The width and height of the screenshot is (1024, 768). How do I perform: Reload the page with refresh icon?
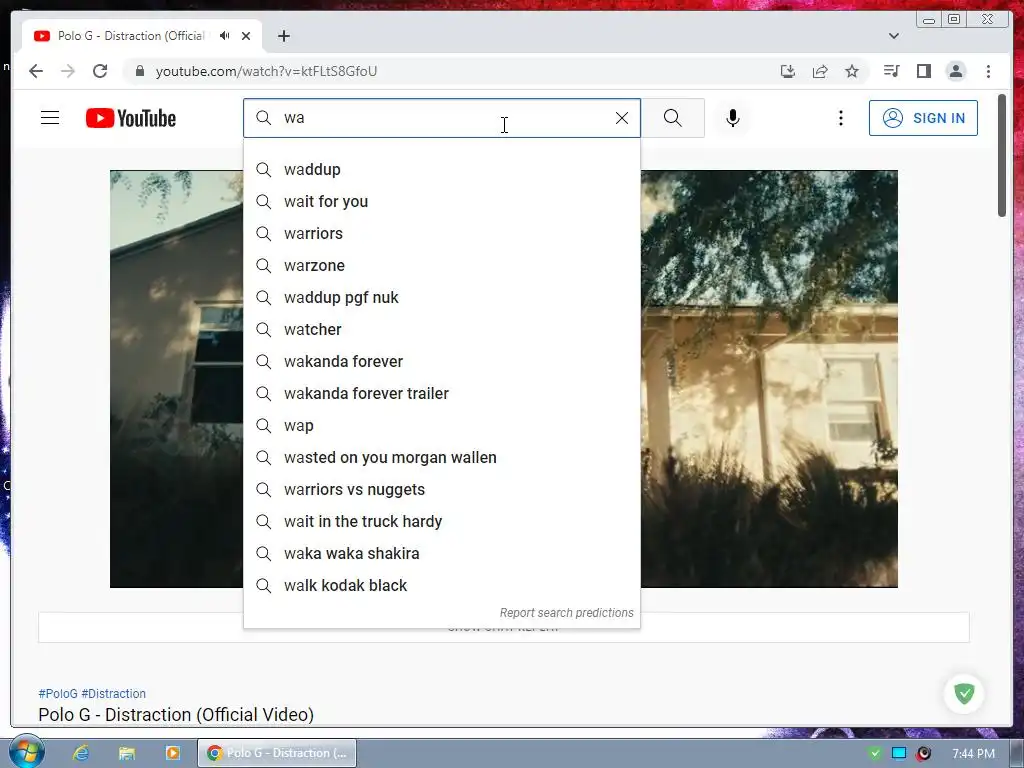coord(100,71)
